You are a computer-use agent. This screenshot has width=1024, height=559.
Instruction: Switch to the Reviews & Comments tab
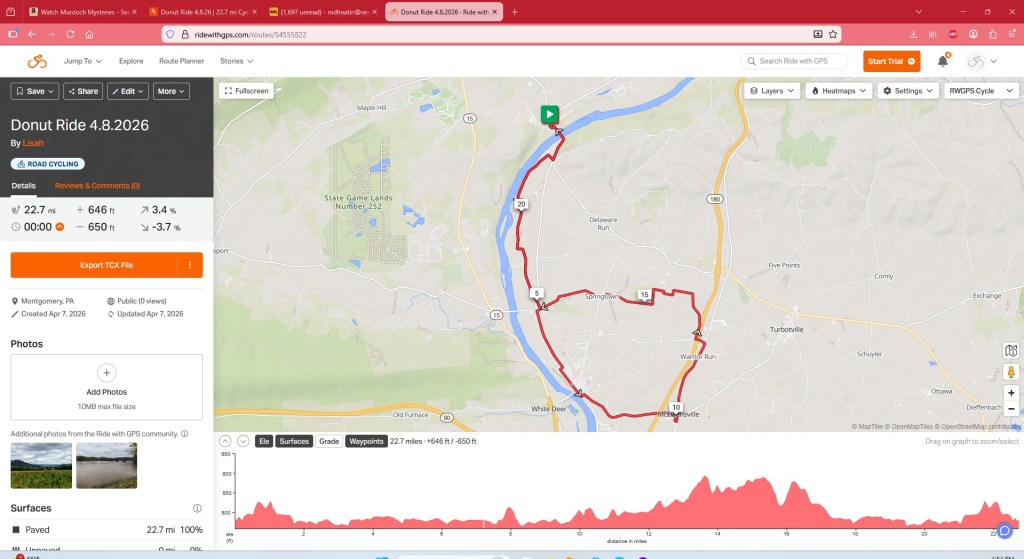point(97,185)
